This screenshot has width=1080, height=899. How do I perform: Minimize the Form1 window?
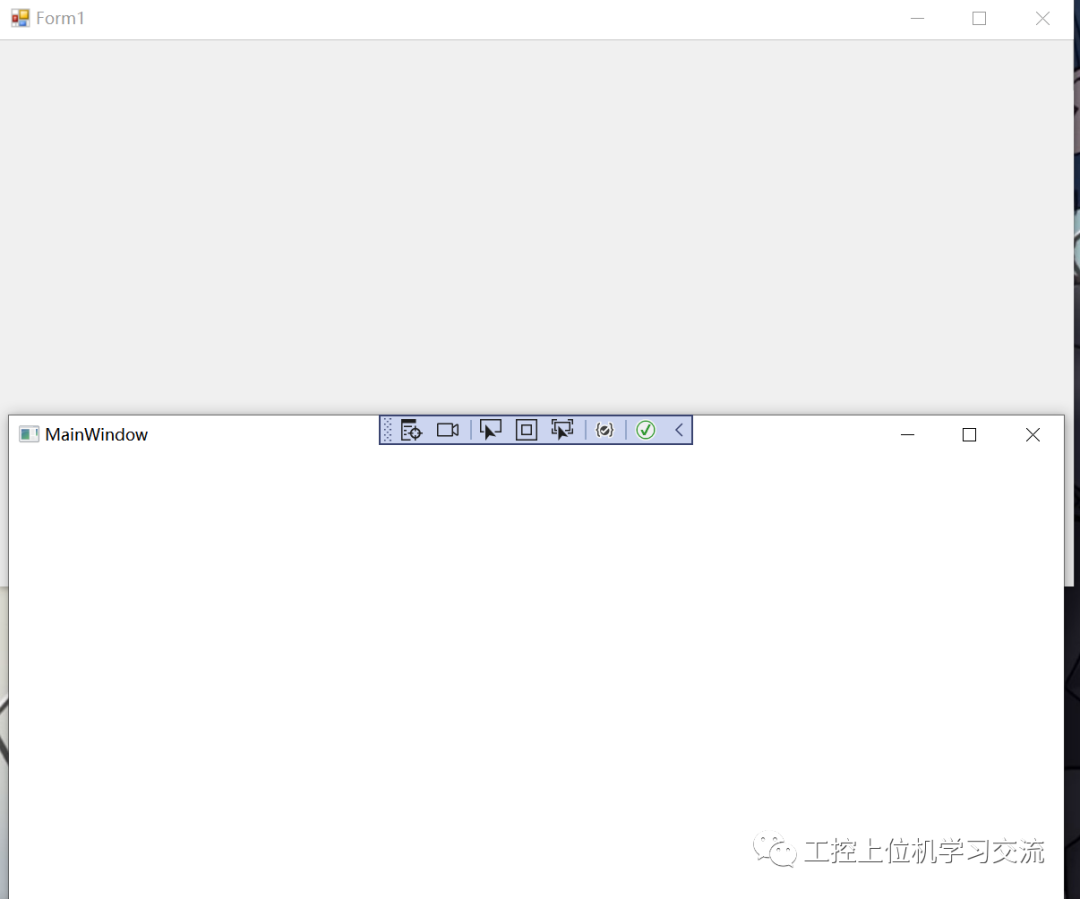pyautogui.click(x=917, y=19)
